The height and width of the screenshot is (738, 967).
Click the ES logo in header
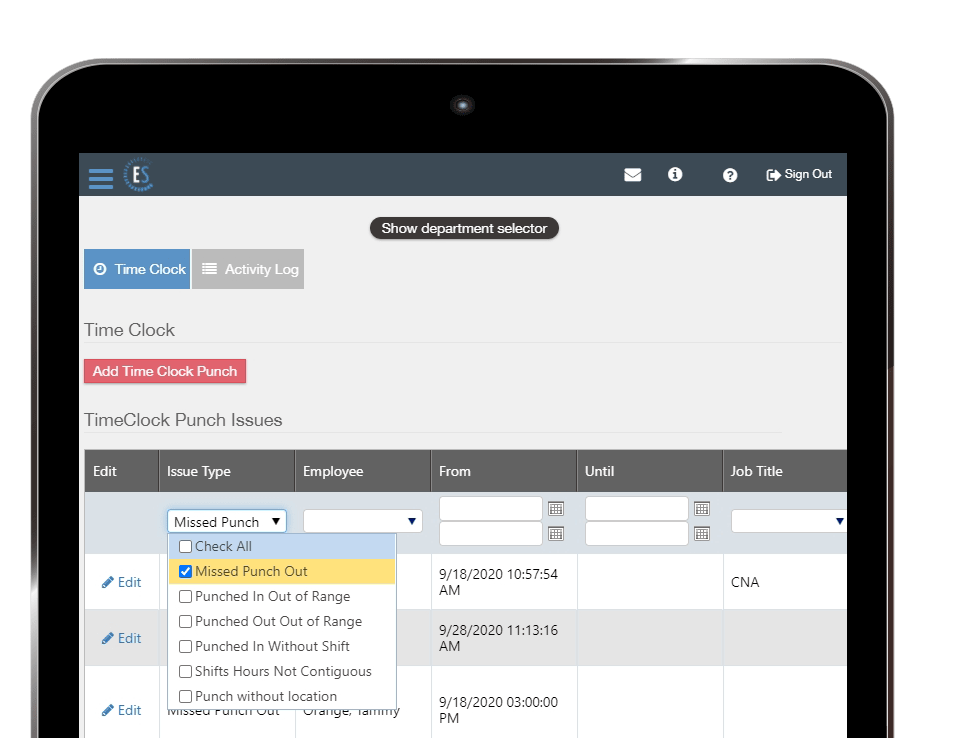[x=138, y=175]
